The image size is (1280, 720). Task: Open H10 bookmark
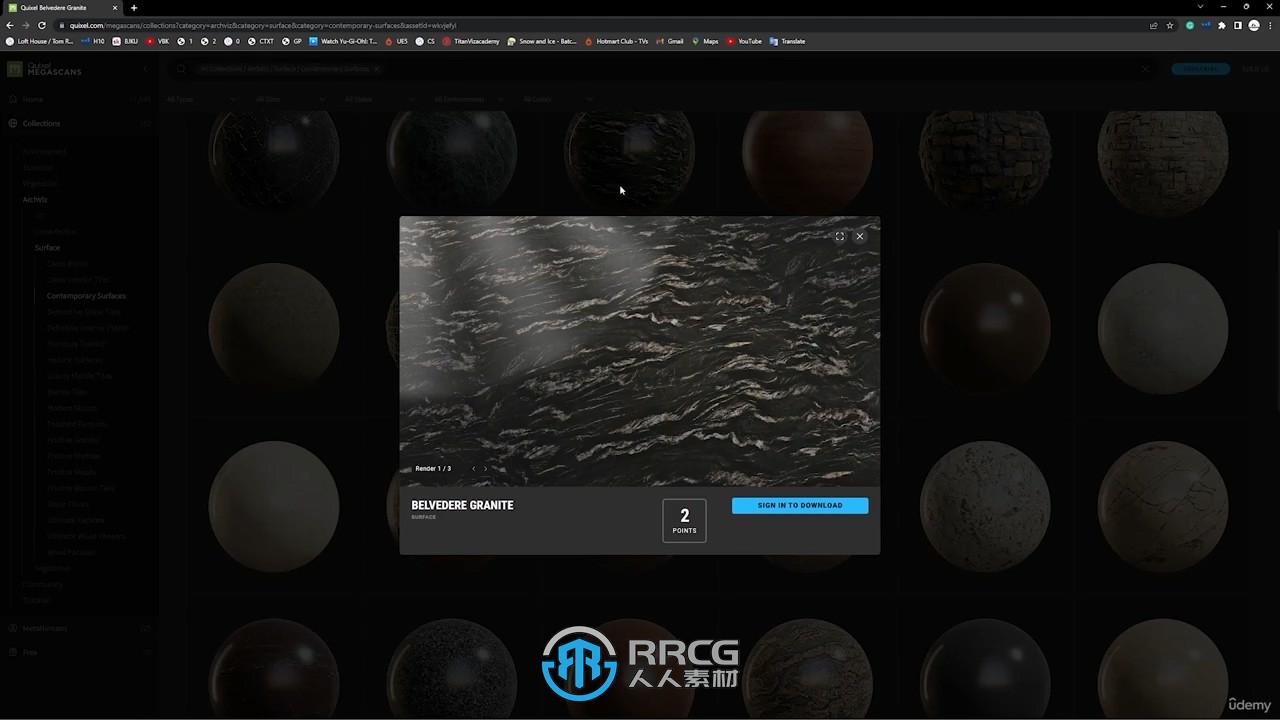(93, 41)
